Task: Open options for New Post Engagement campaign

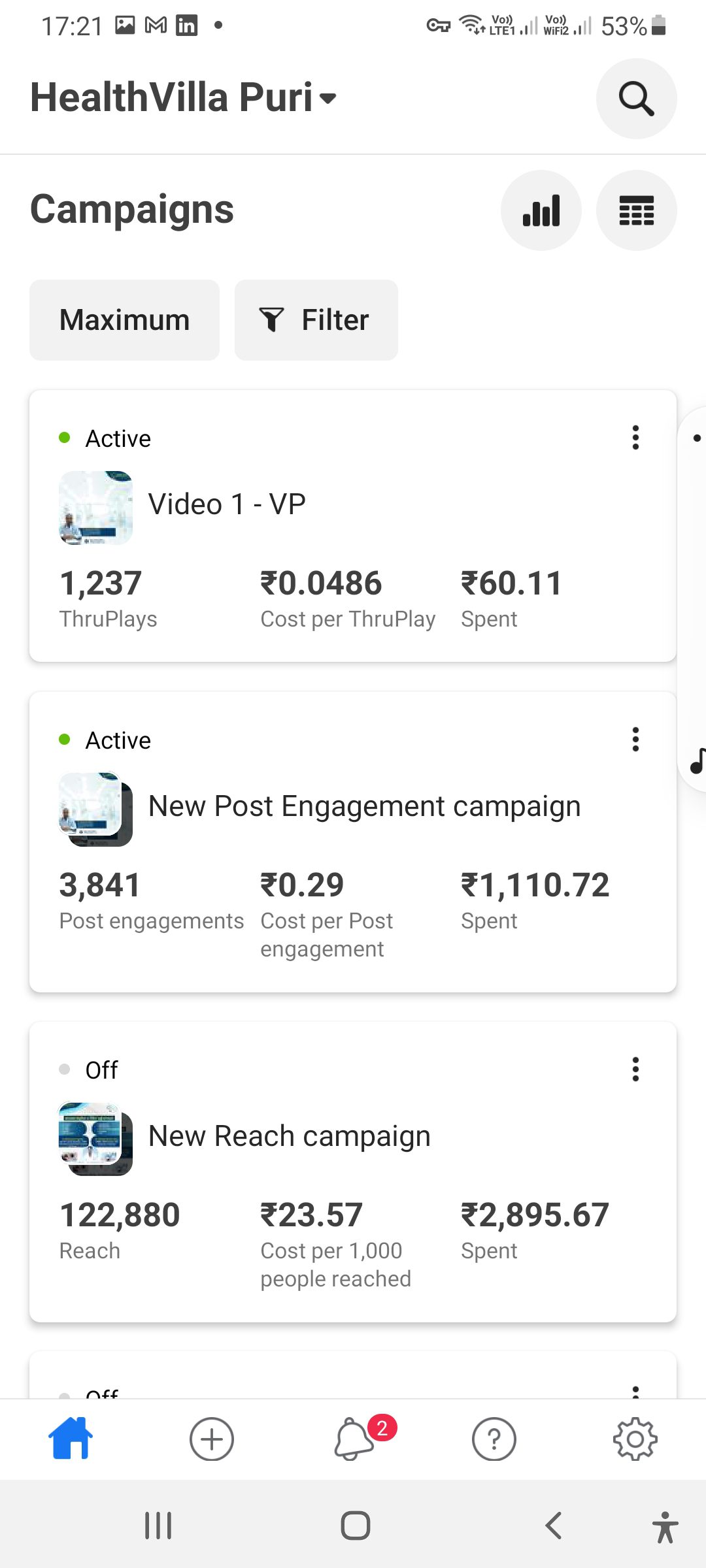Action: coord(635,740)
